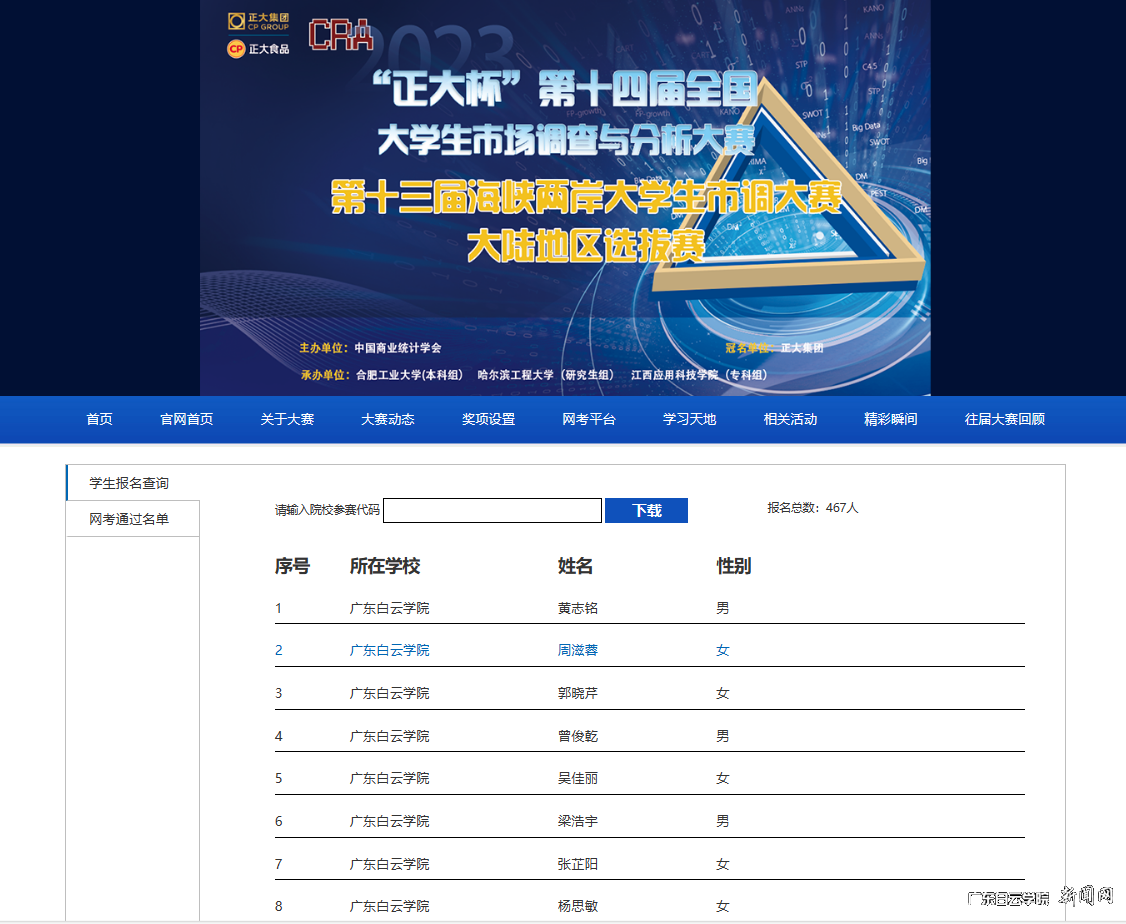
Task: Open the 学习天地 menu item
Action: pos(689,419)
